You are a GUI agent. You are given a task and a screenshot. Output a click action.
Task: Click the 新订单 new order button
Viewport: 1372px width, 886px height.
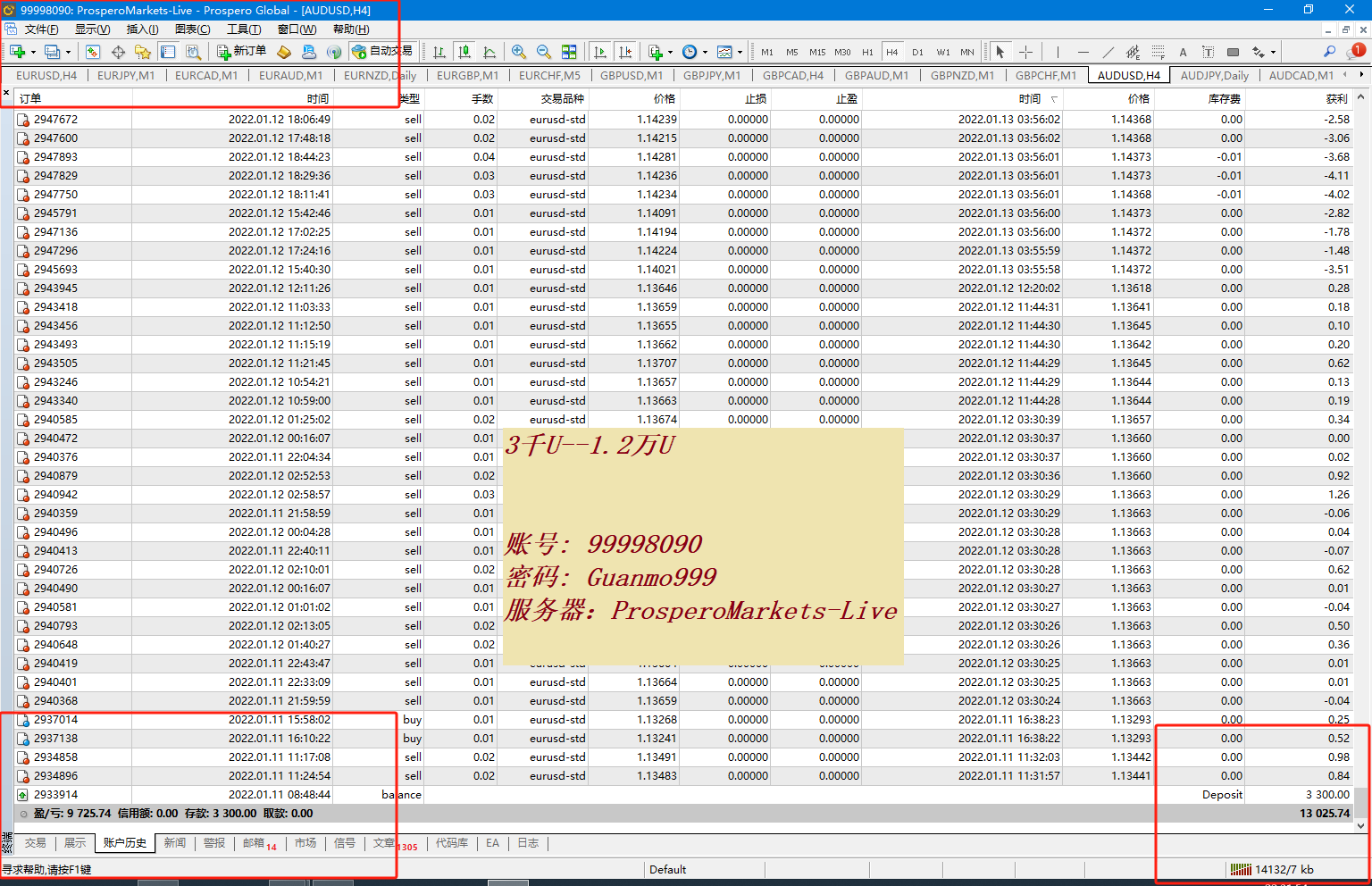coord(241,52)
